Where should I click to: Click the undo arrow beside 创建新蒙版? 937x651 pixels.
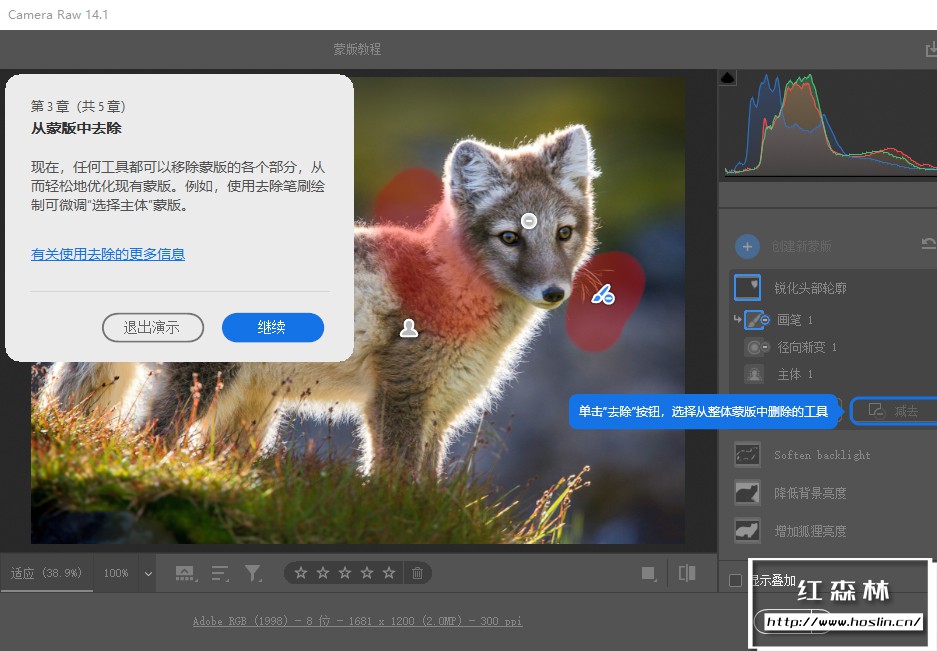(929, 243)
